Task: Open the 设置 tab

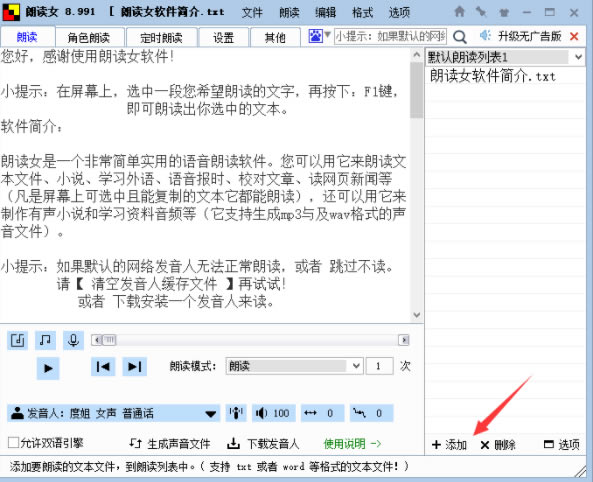Action: click(224, 37)
